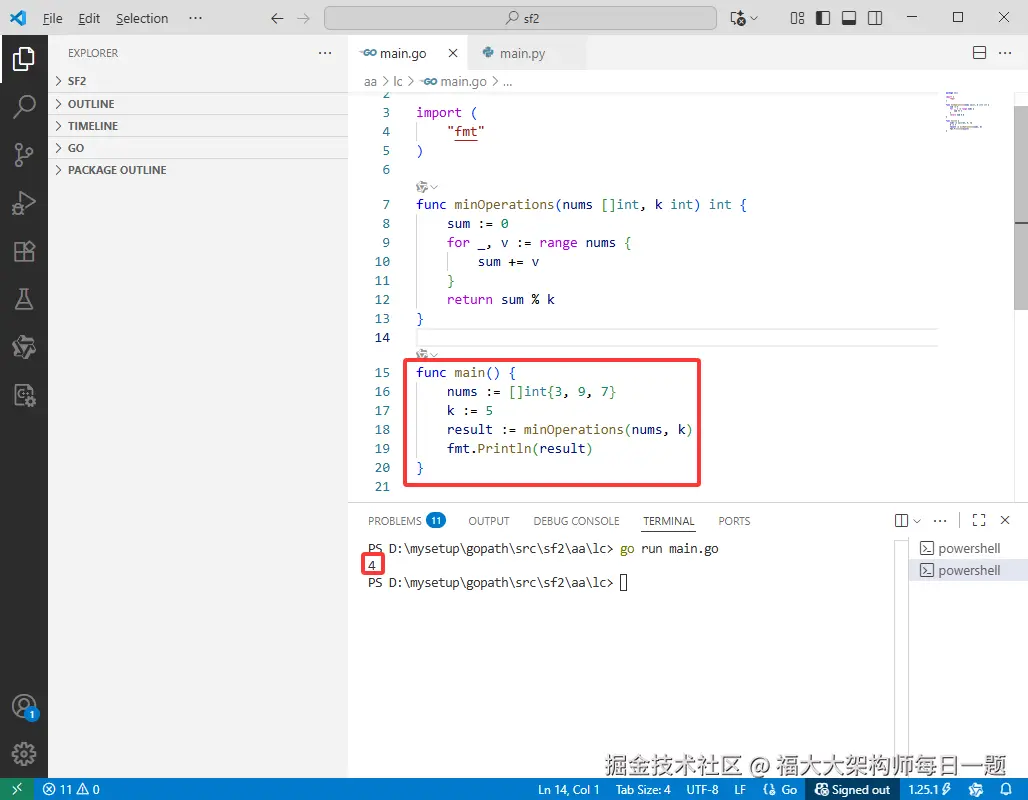Open the Accounts menu with badge
Viewport: 1028px width, 800px height.
25,708
